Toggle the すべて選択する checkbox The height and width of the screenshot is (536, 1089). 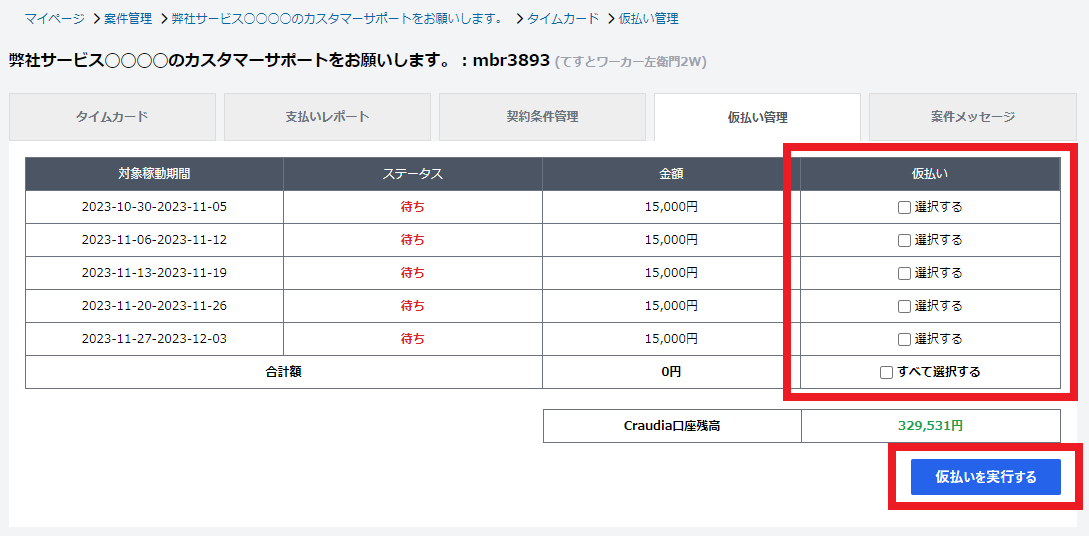click(886, 373)
